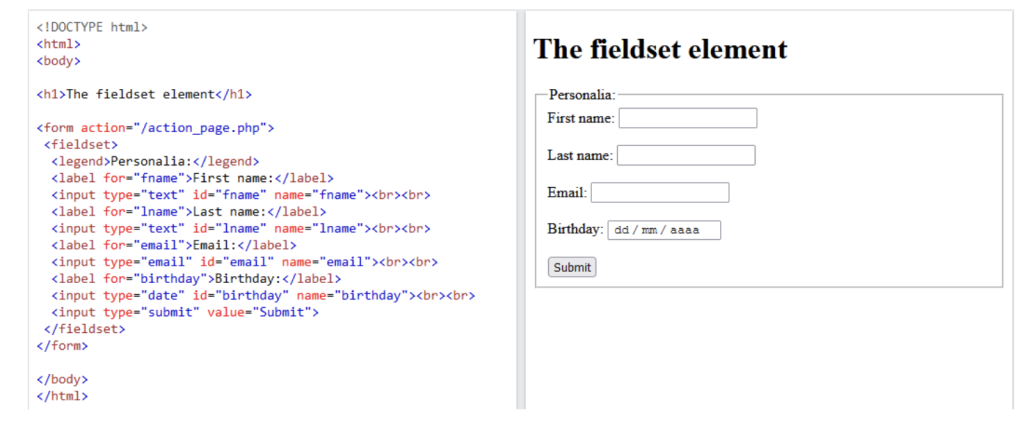Screen dimensions: 1024x438
Task: Select the mm month segment of Birthday
Action: pos(649,230)
